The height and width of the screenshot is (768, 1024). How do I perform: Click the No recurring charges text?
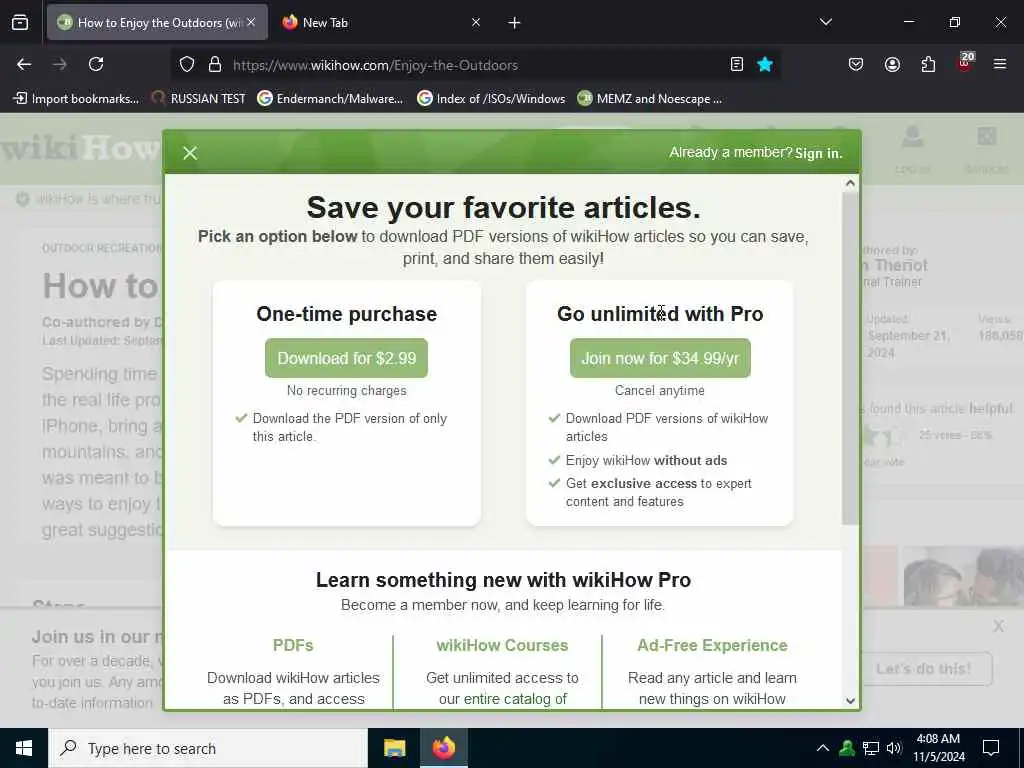[347, 391]
